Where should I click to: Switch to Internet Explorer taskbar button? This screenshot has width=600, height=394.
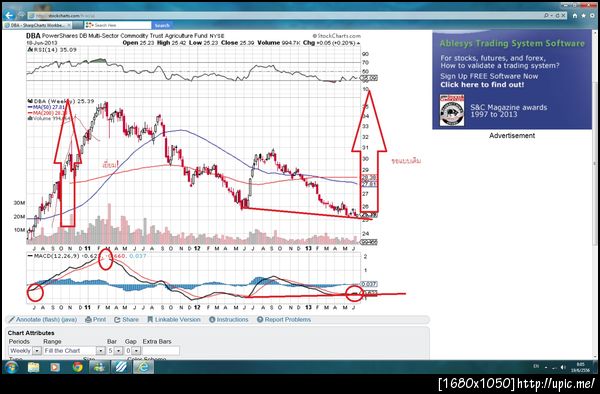point(143,368)
